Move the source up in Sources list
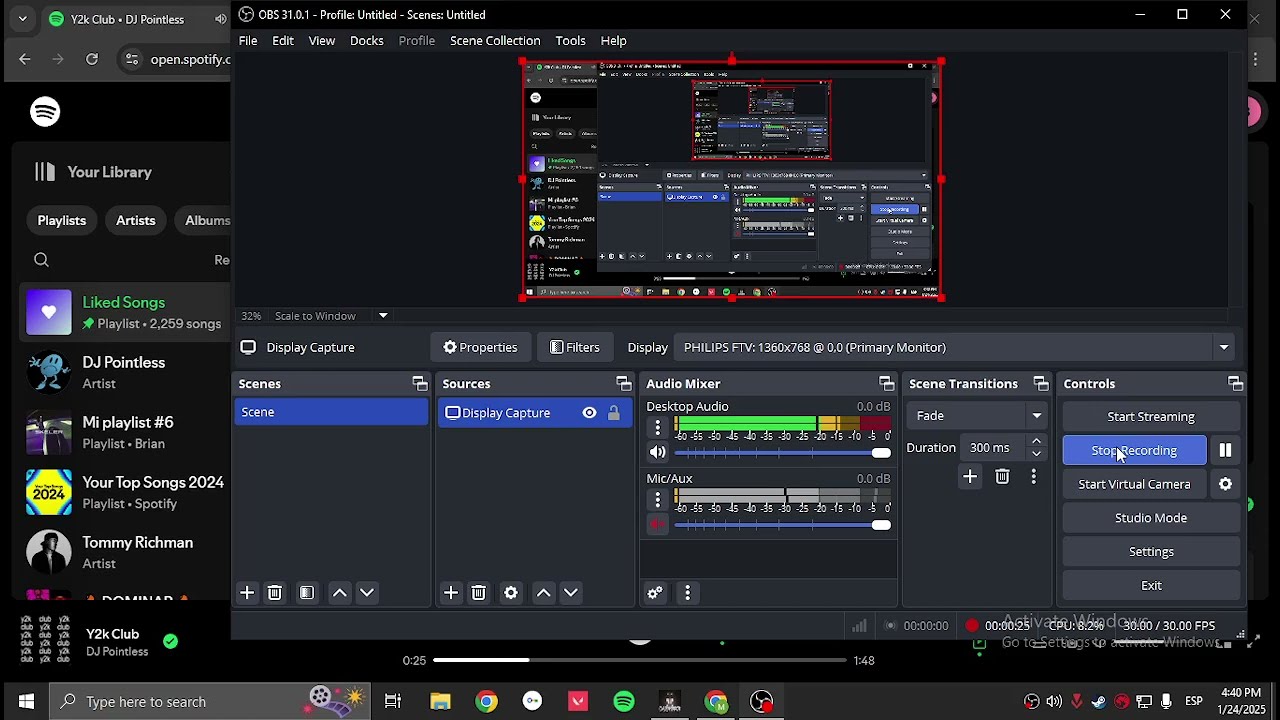The image size is (1280, 720). pos(544,593)
